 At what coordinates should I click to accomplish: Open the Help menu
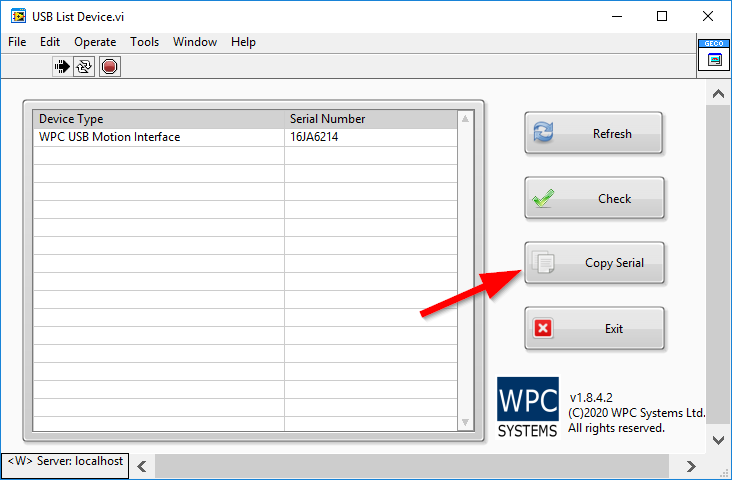tap(243, 42)
